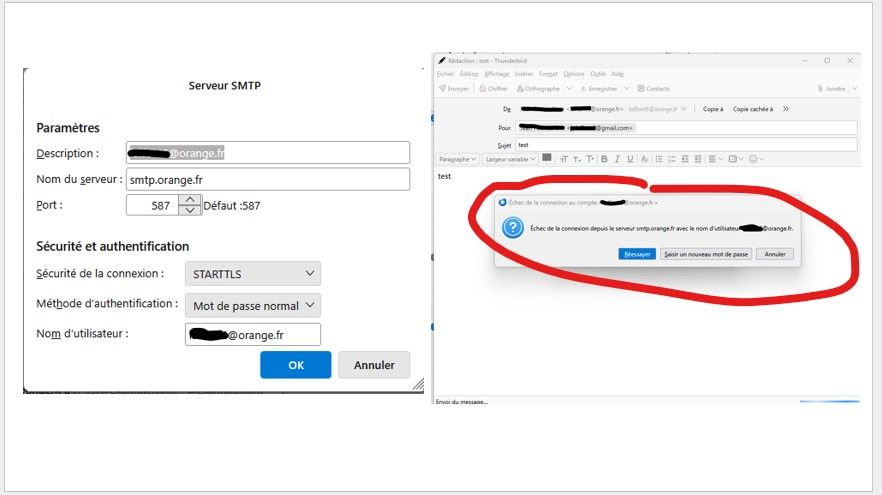Click Annuler in connection error dialog
Image resolution: width=882 pixels, height=495 pixels.
775,254
